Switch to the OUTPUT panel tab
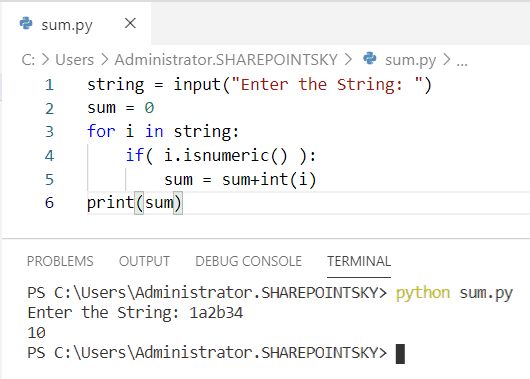530x379 pixels. tap(144, 261)
